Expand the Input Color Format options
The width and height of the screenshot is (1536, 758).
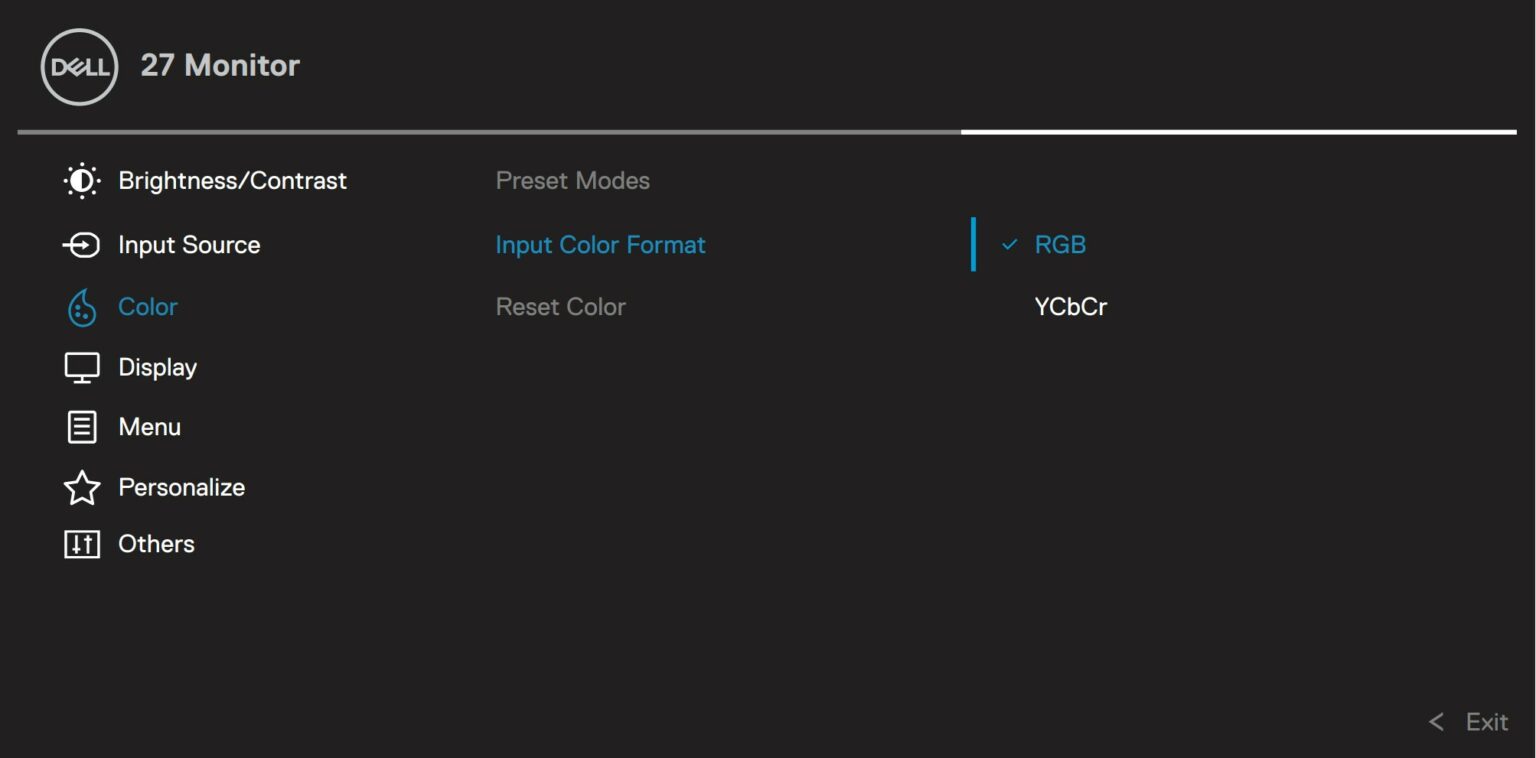pyautogui.click(x=600, y=244)
